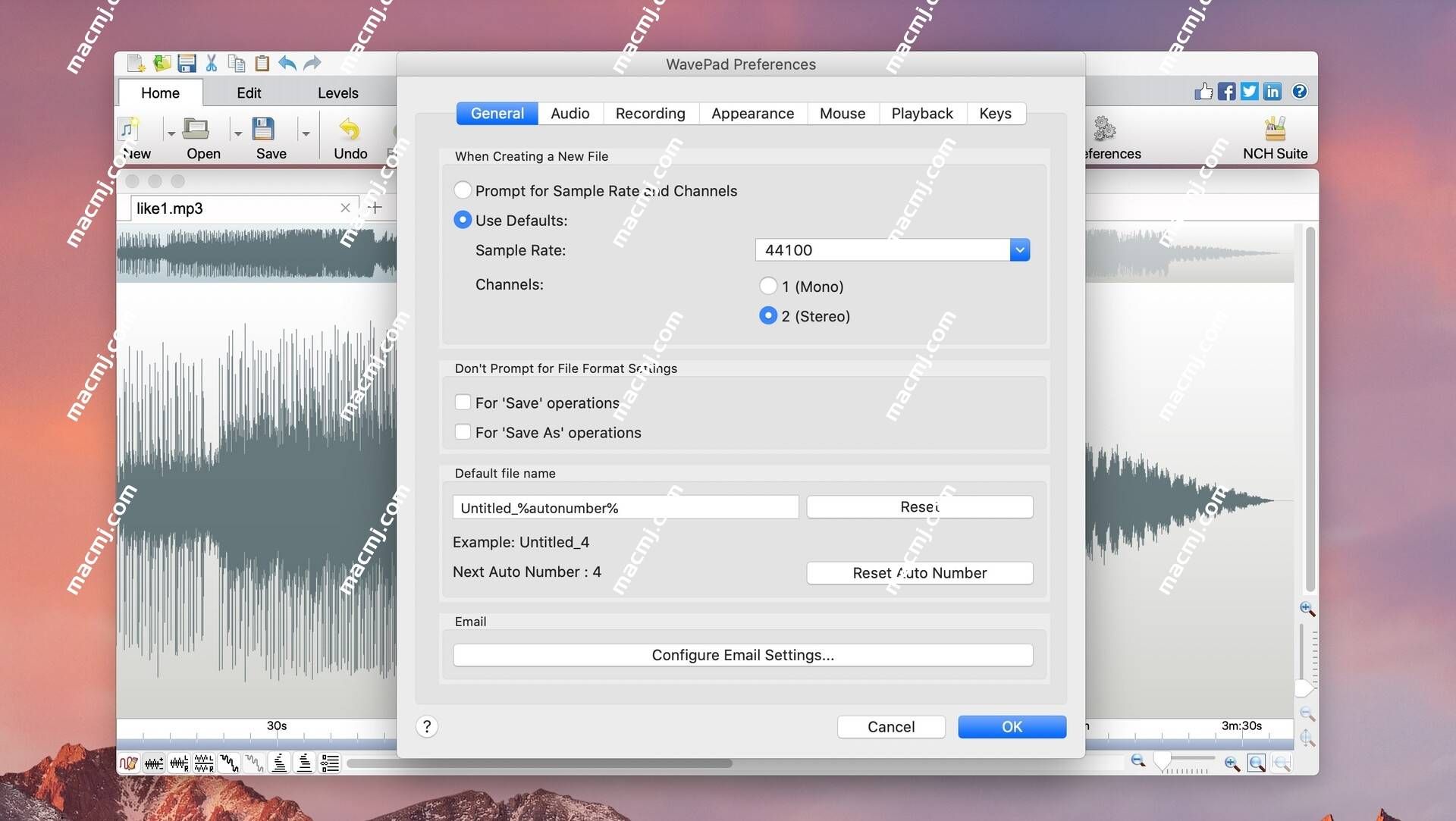Choose 1 (Mono) channel option

[768, 286]
